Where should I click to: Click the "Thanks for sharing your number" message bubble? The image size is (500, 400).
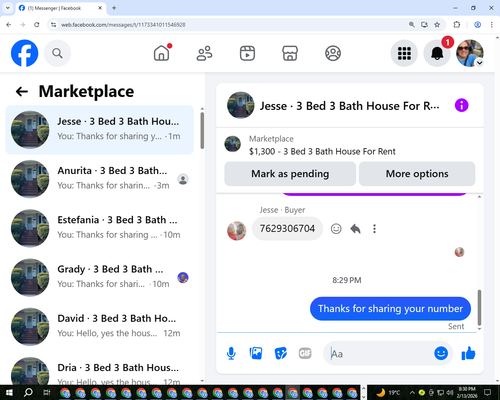(390, 309)
